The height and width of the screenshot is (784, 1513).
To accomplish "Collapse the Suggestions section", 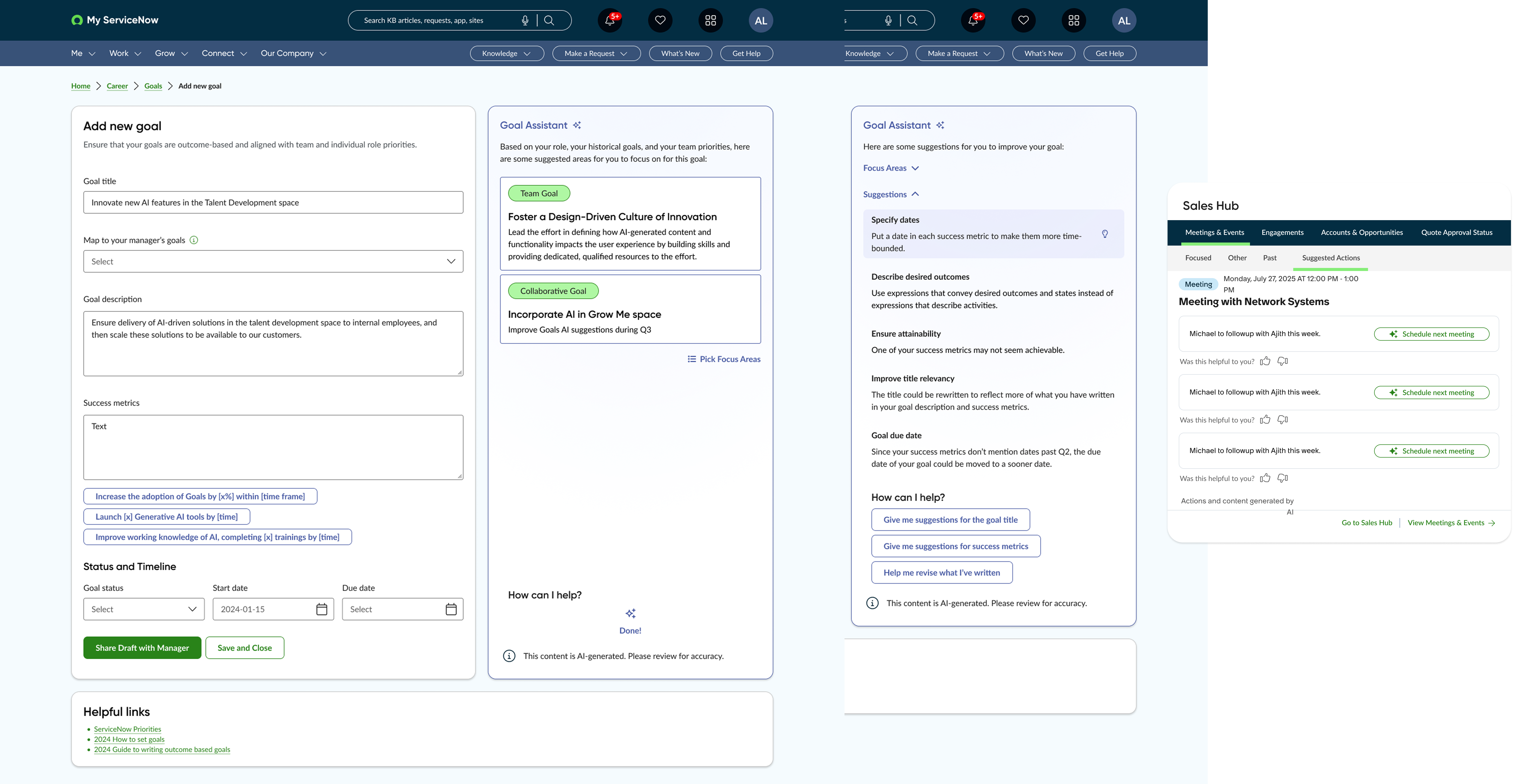I will point(890,194).
